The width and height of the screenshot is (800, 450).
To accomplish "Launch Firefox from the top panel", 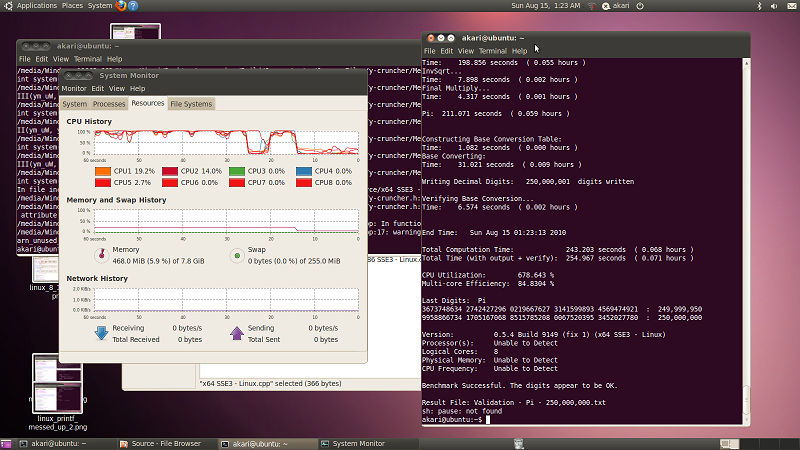I will coord(122,6).
